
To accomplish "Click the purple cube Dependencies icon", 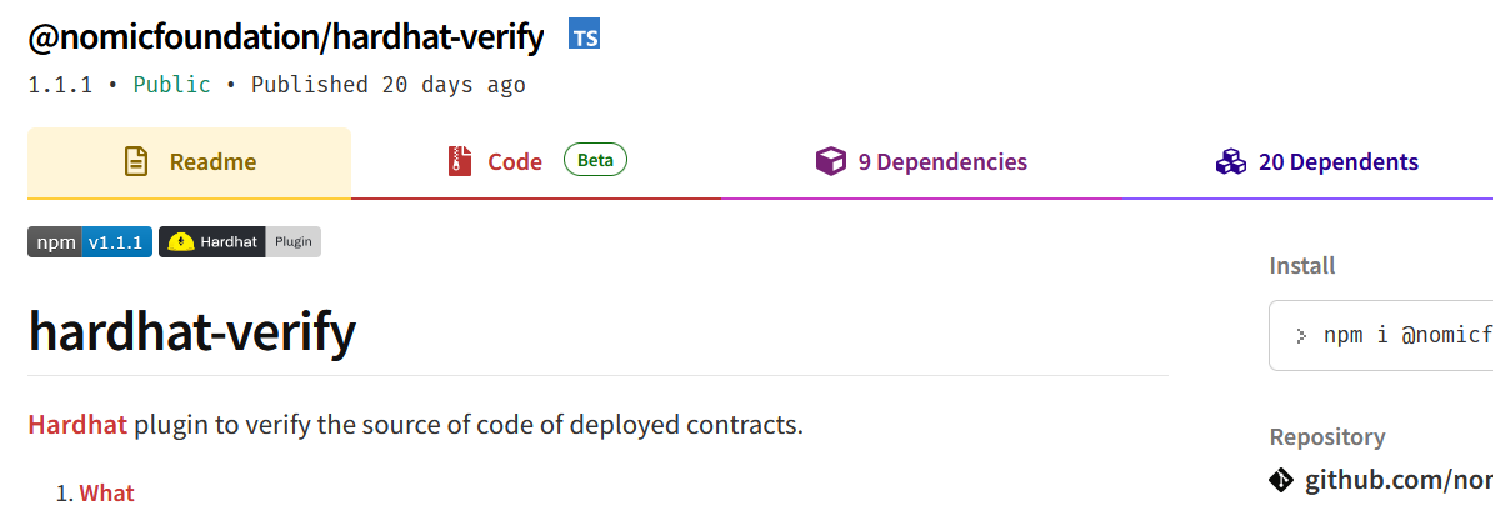I will [x=831, y=161].
